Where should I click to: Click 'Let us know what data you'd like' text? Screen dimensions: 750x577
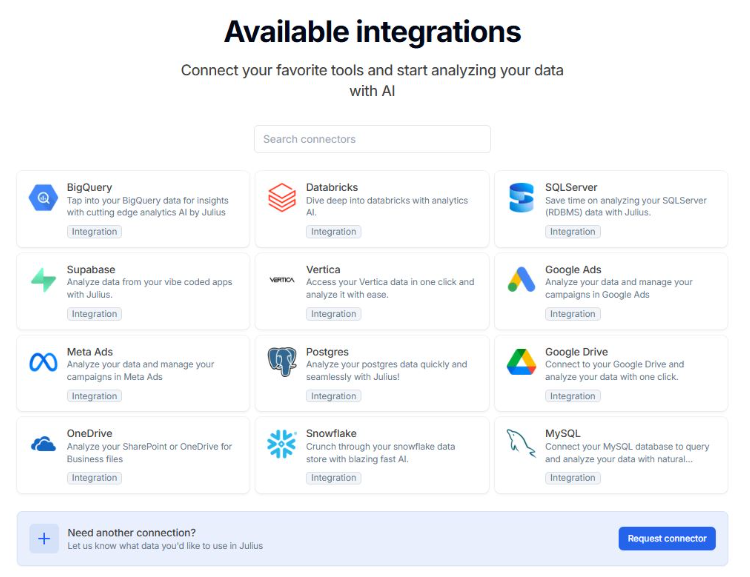coord(165,546)
